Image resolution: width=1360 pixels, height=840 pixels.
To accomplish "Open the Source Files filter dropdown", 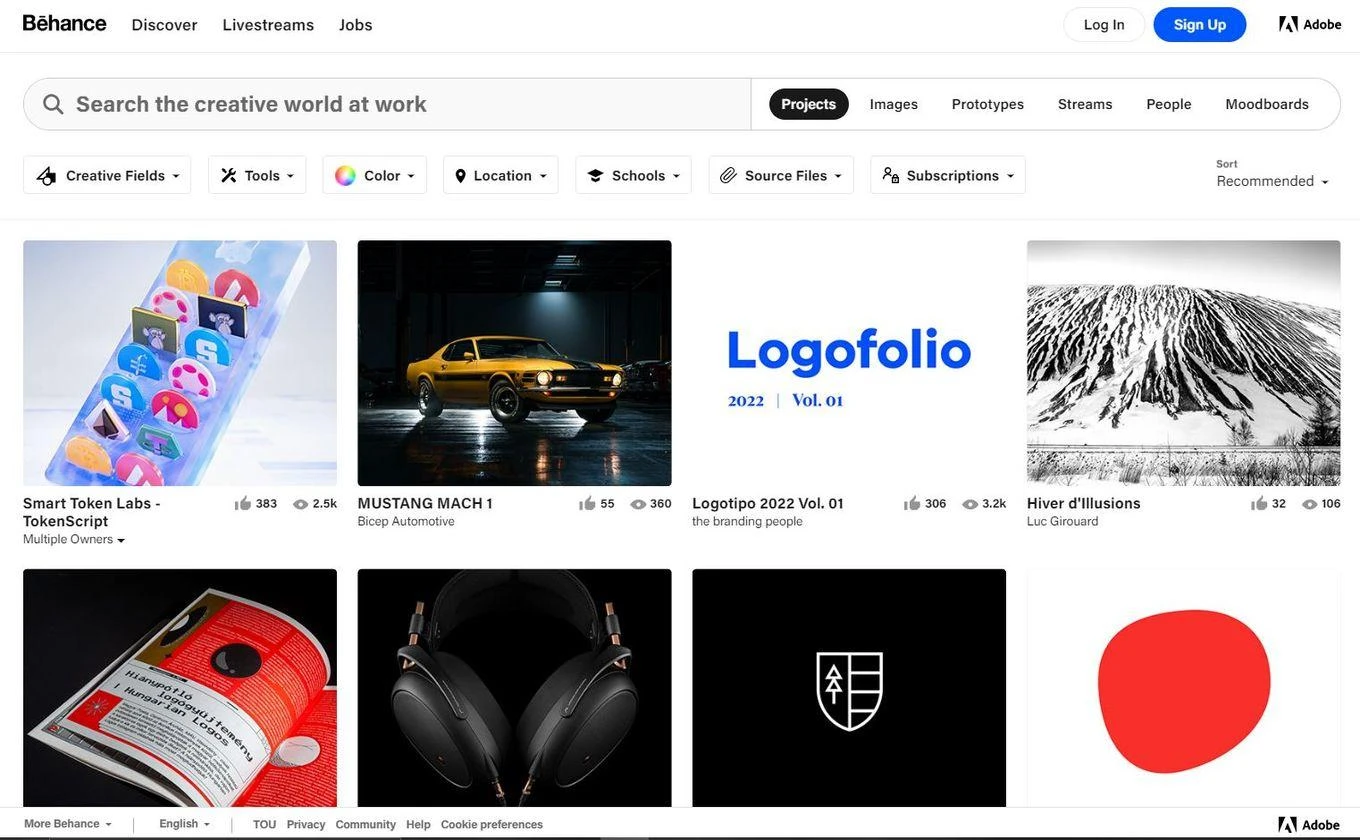I will coord(781,175).
